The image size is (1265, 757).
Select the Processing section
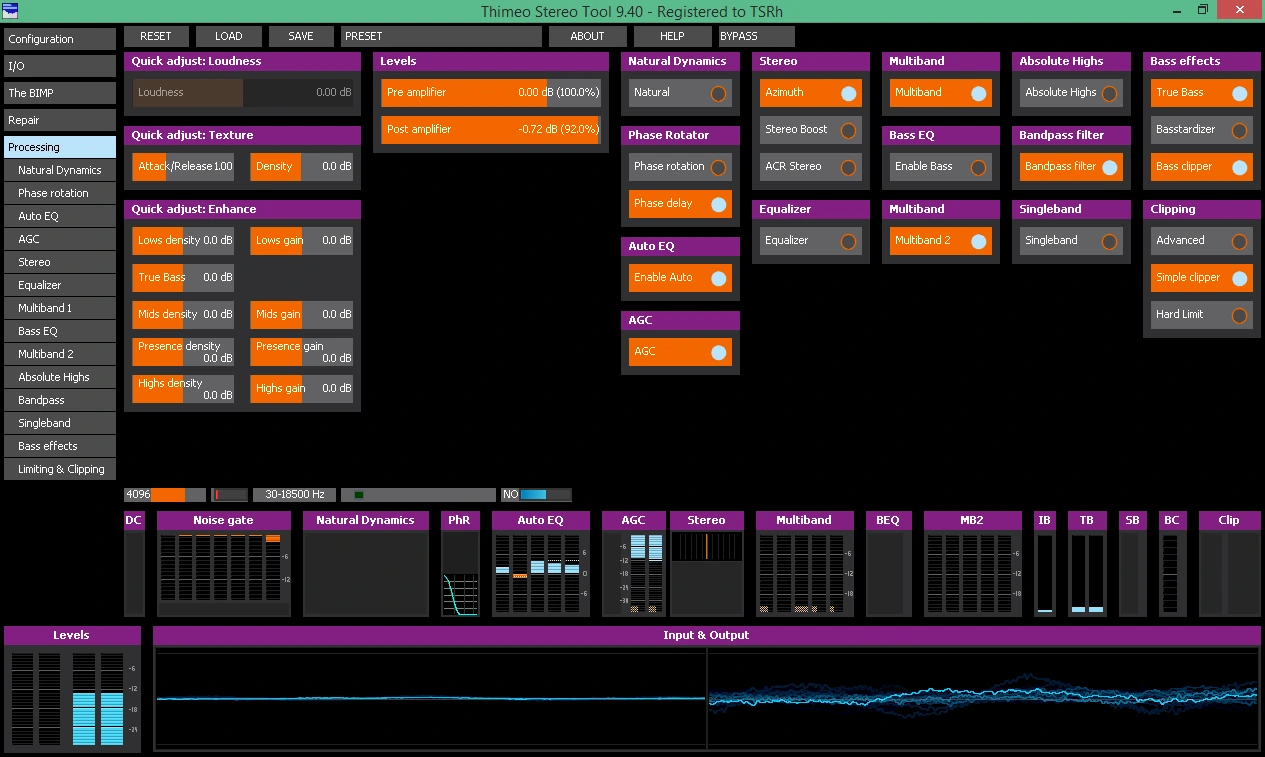60,147
